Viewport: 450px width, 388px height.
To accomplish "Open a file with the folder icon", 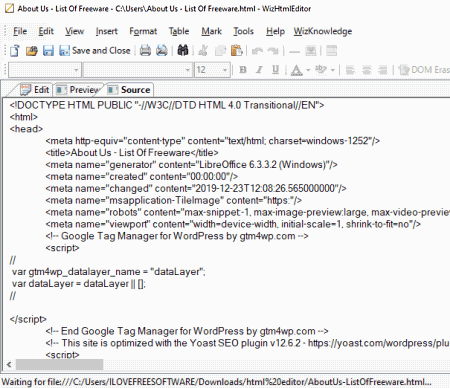I will [32, 51].
